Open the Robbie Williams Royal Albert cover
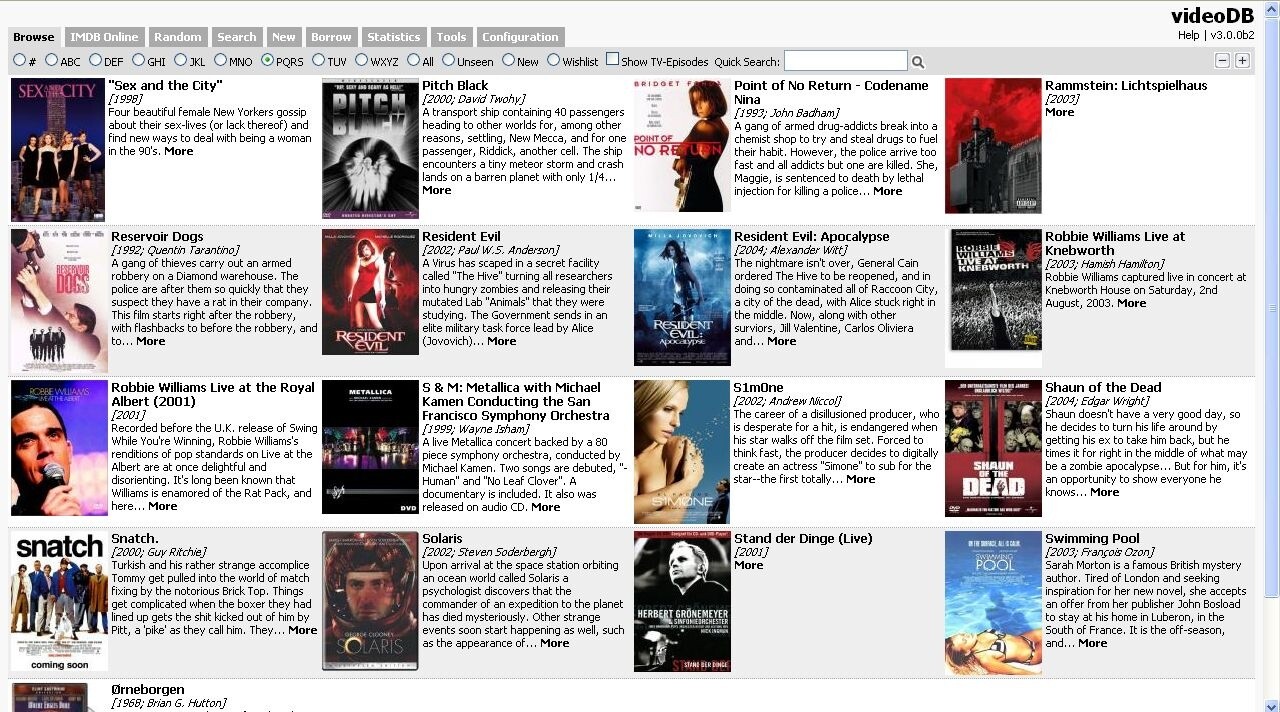The height and width of the screenshot is (712, 1280). [x=59, y=448]
